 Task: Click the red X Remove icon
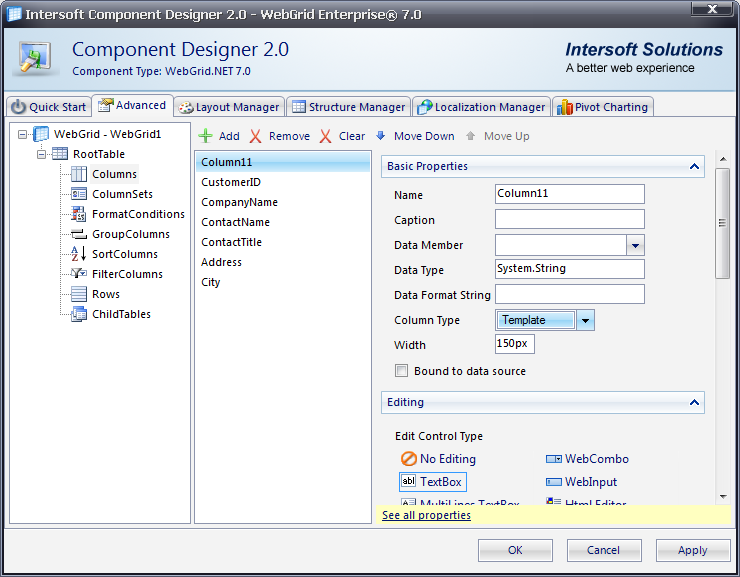click(x=256, y=136)
